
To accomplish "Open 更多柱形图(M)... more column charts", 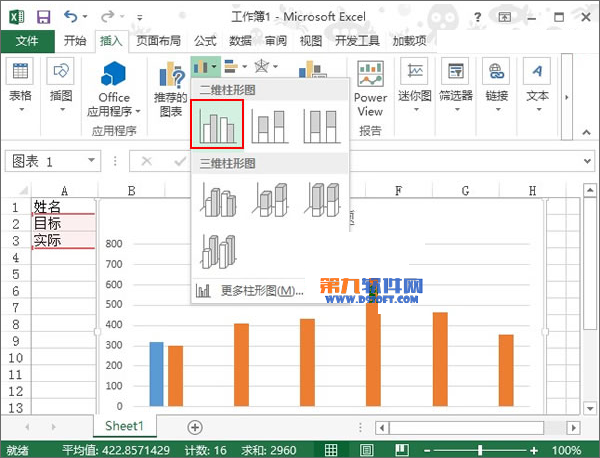I will coord(249,291).
